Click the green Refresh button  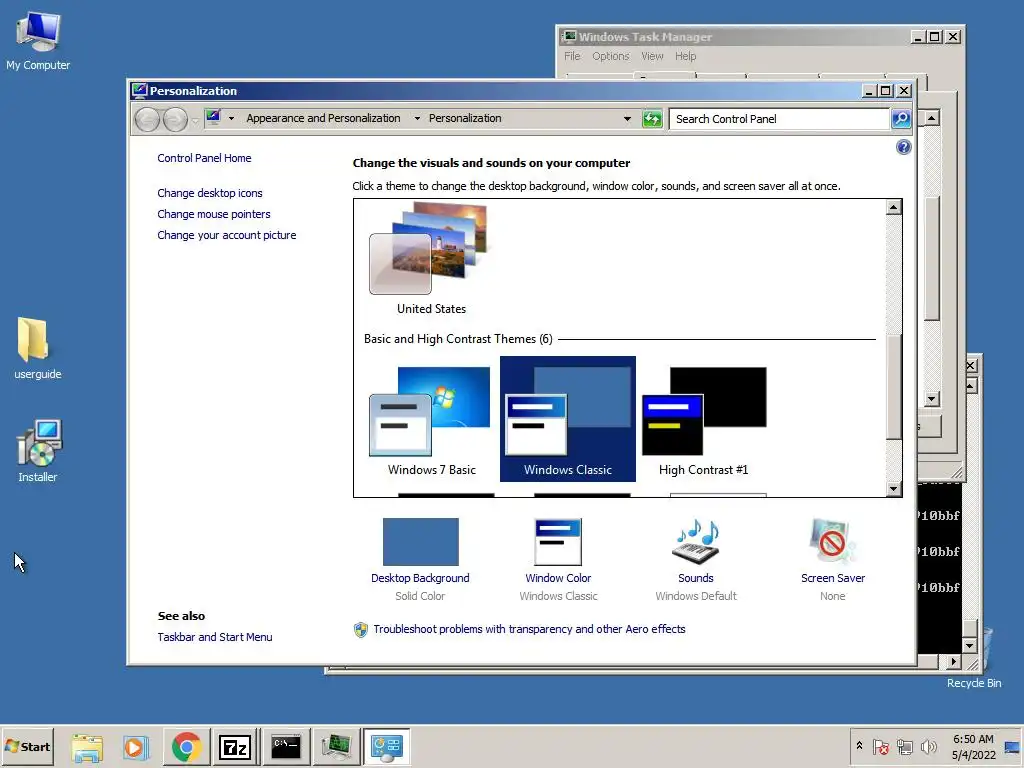pos(652,119)
